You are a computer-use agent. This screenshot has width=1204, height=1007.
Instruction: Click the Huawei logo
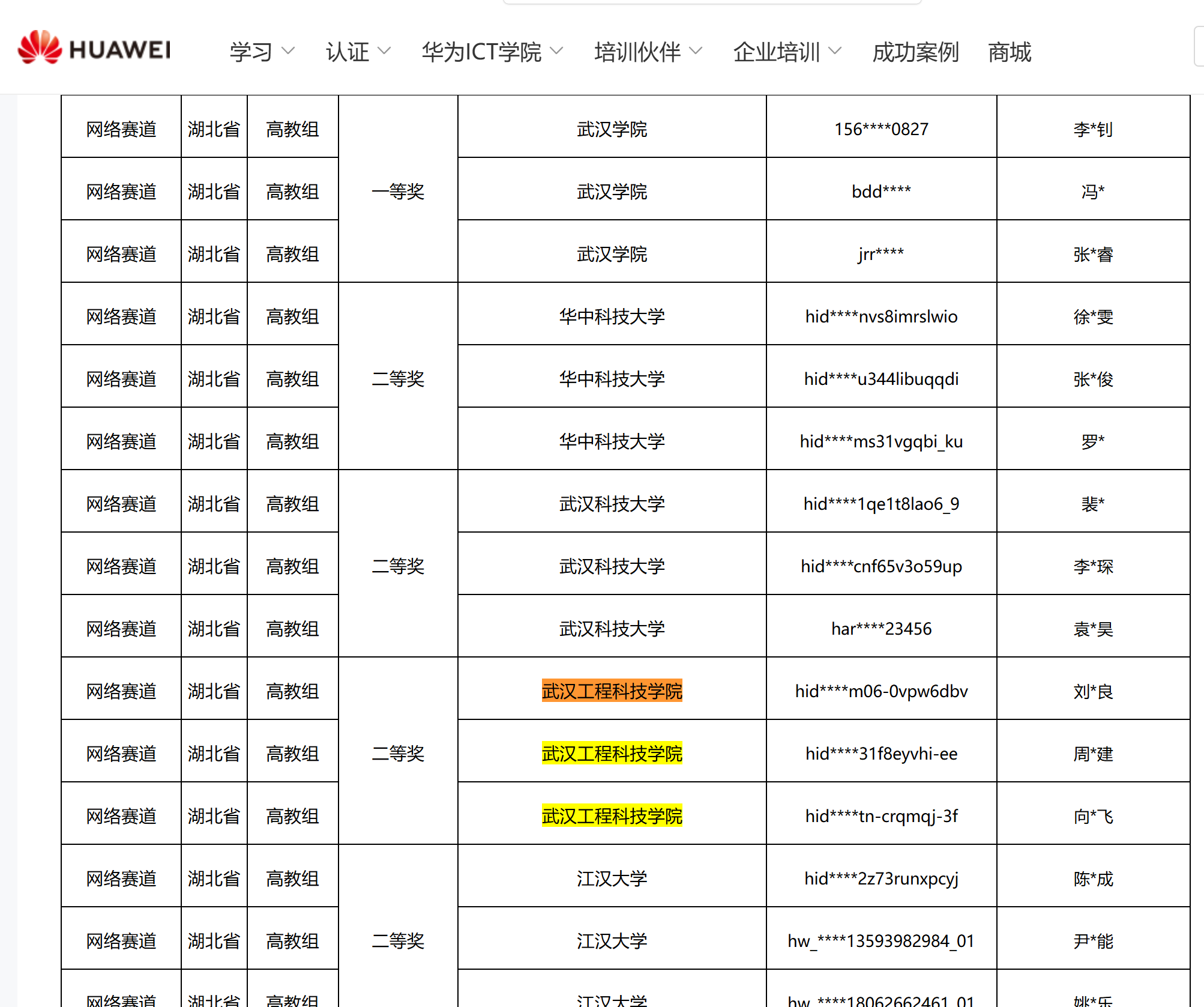tap(94, 48)
